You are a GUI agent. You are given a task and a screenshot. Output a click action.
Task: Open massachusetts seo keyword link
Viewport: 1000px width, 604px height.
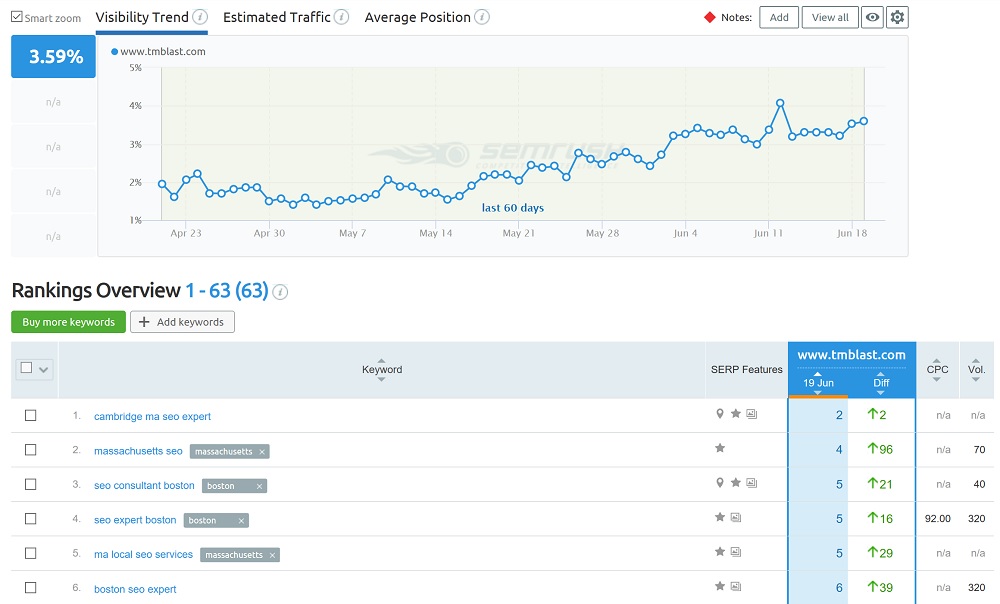pos(138,451)
